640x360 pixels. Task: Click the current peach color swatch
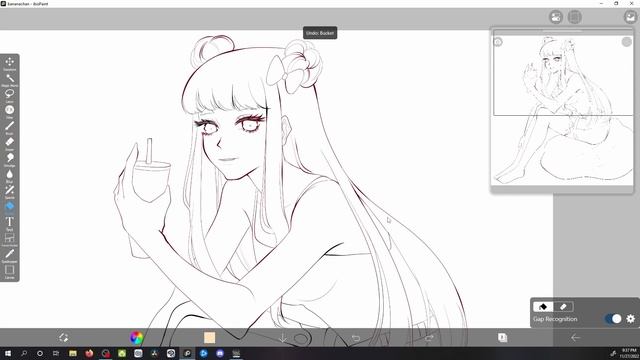(209, 338)
